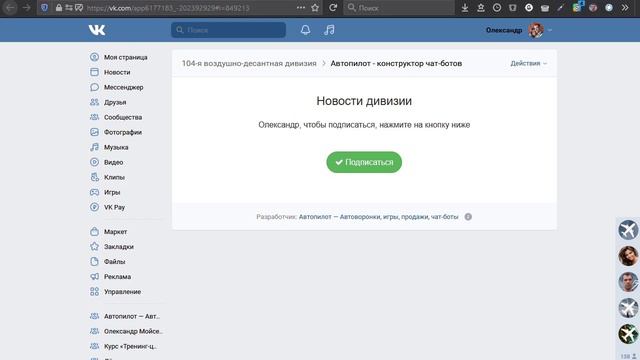Open notifications via the bell icon

click(305, 30)
